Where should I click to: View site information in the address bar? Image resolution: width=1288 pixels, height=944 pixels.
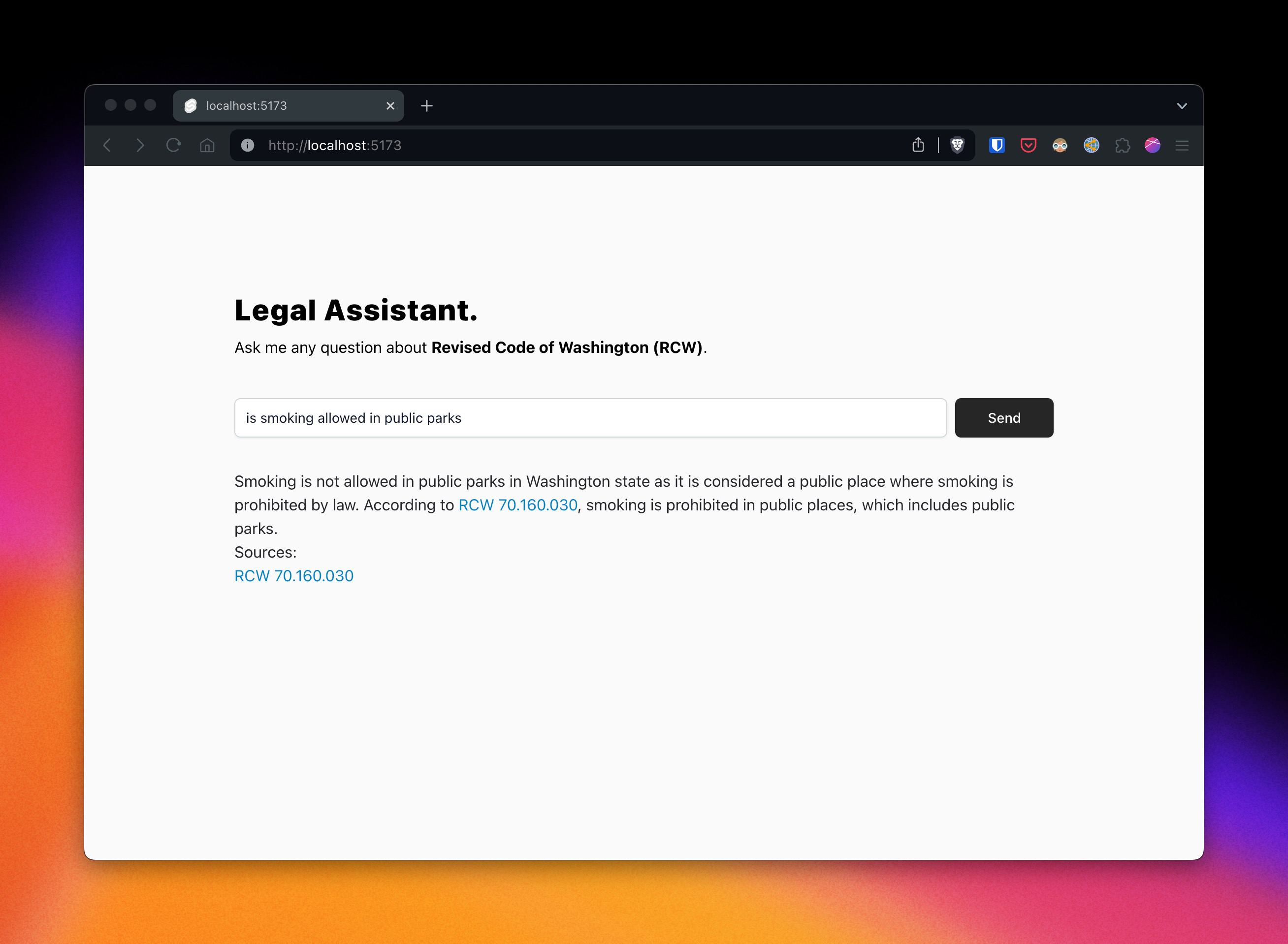[247, 146]
